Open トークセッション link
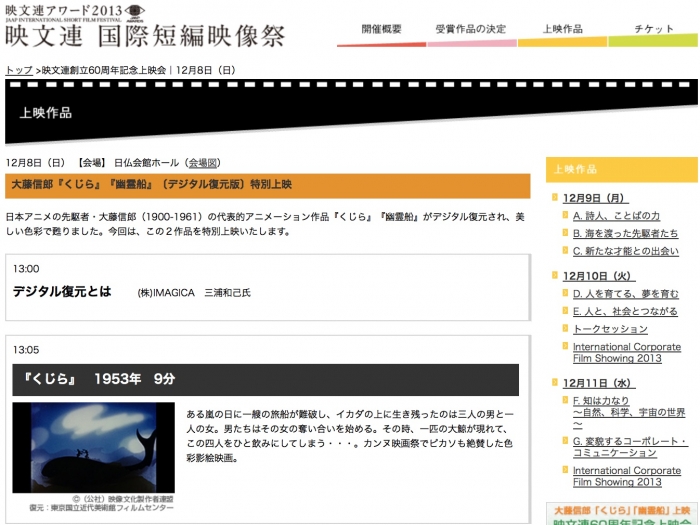The width and height of the screenshot is (700, 525). click(x=610, y=329)
